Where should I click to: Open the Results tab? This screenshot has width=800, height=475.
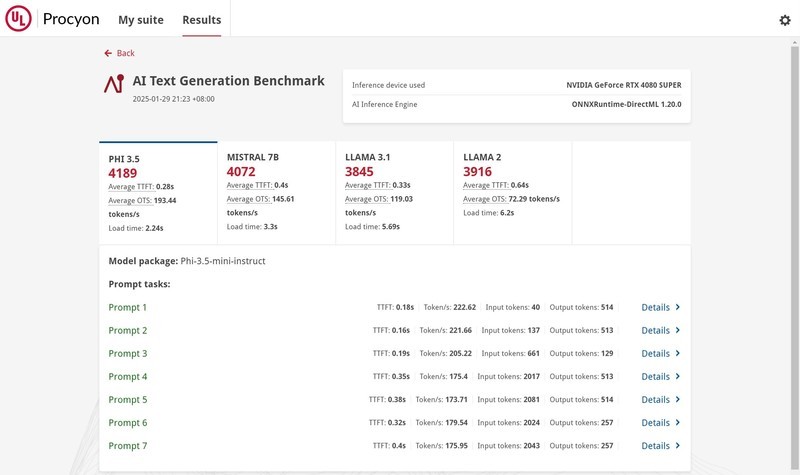pos(202,20)
